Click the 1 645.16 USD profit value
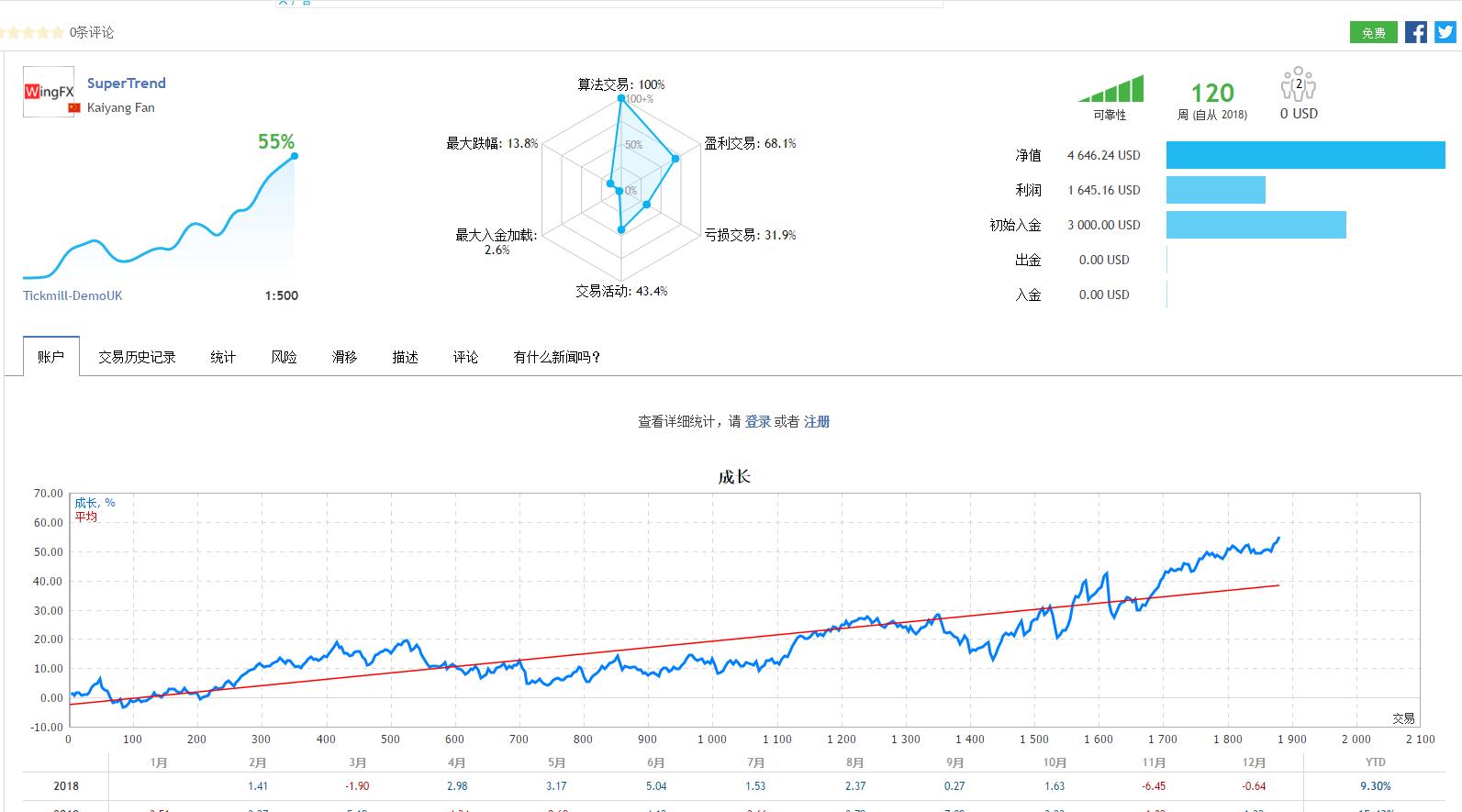This screenshot has height=812, width=1462. coord(1104,190)
